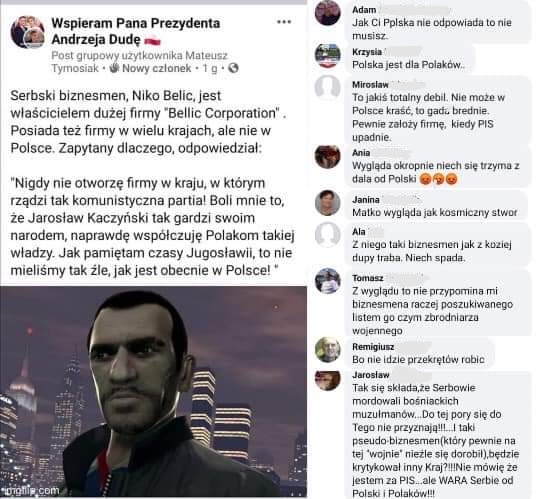This screenshot has width=539, height=499.
Task: Open the Niko Bellic post image
Action: pos(153,391)
